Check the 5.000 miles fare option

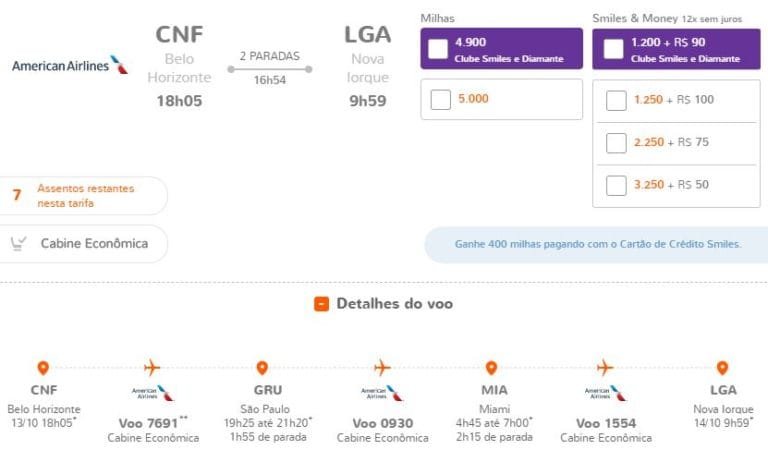point(440,100)
